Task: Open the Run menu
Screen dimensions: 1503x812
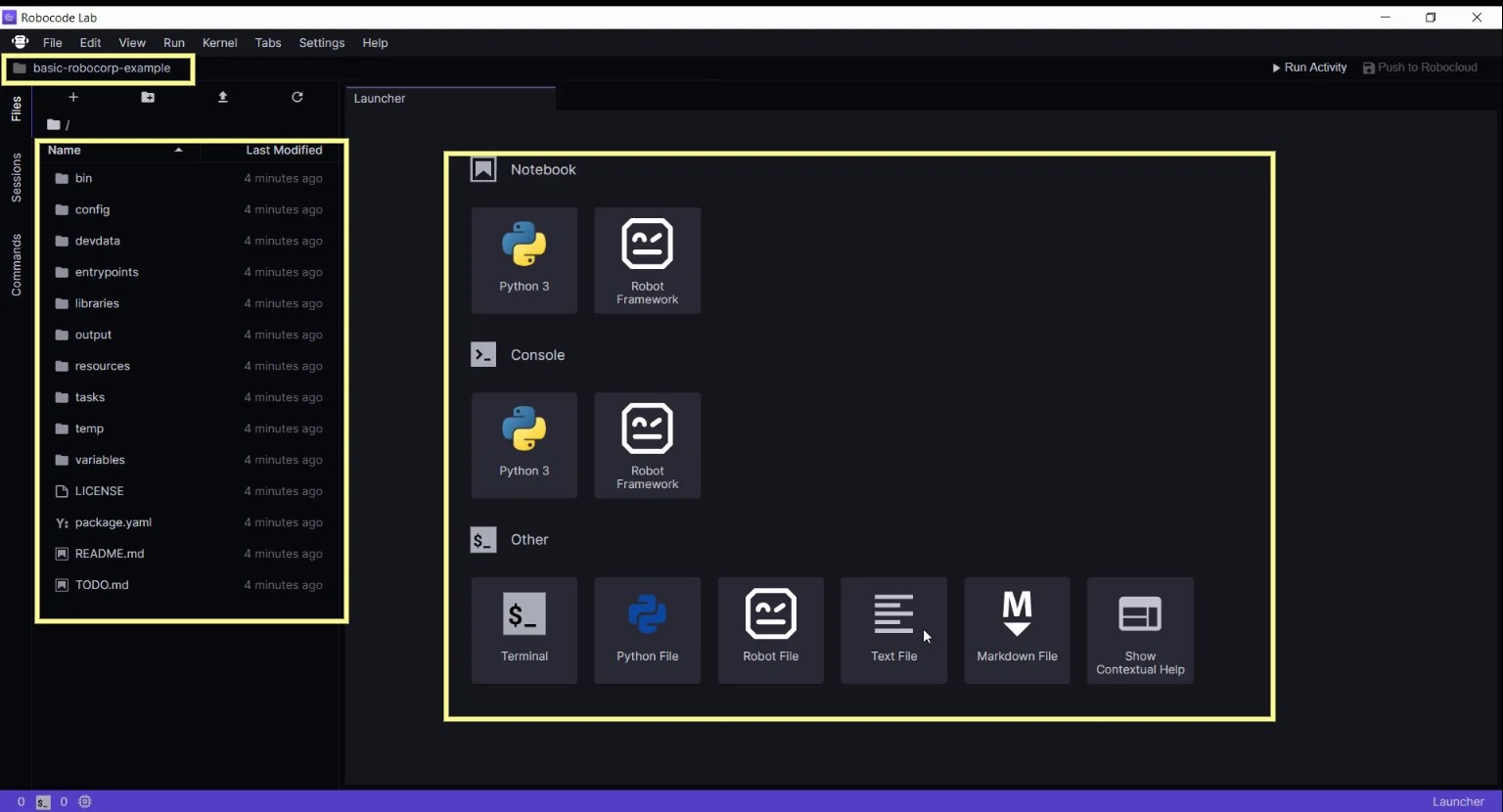Action: [174, 43]
